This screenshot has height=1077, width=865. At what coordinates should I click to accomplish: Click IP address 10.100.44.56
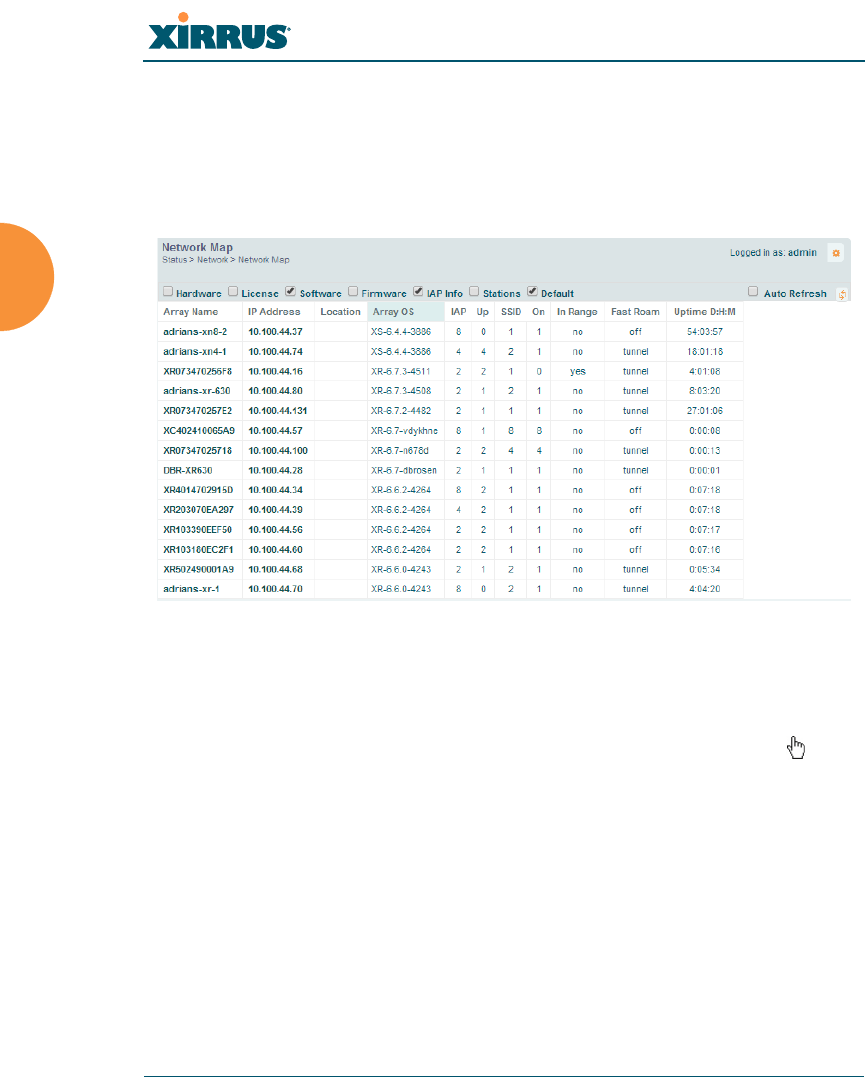click(276, 530)
